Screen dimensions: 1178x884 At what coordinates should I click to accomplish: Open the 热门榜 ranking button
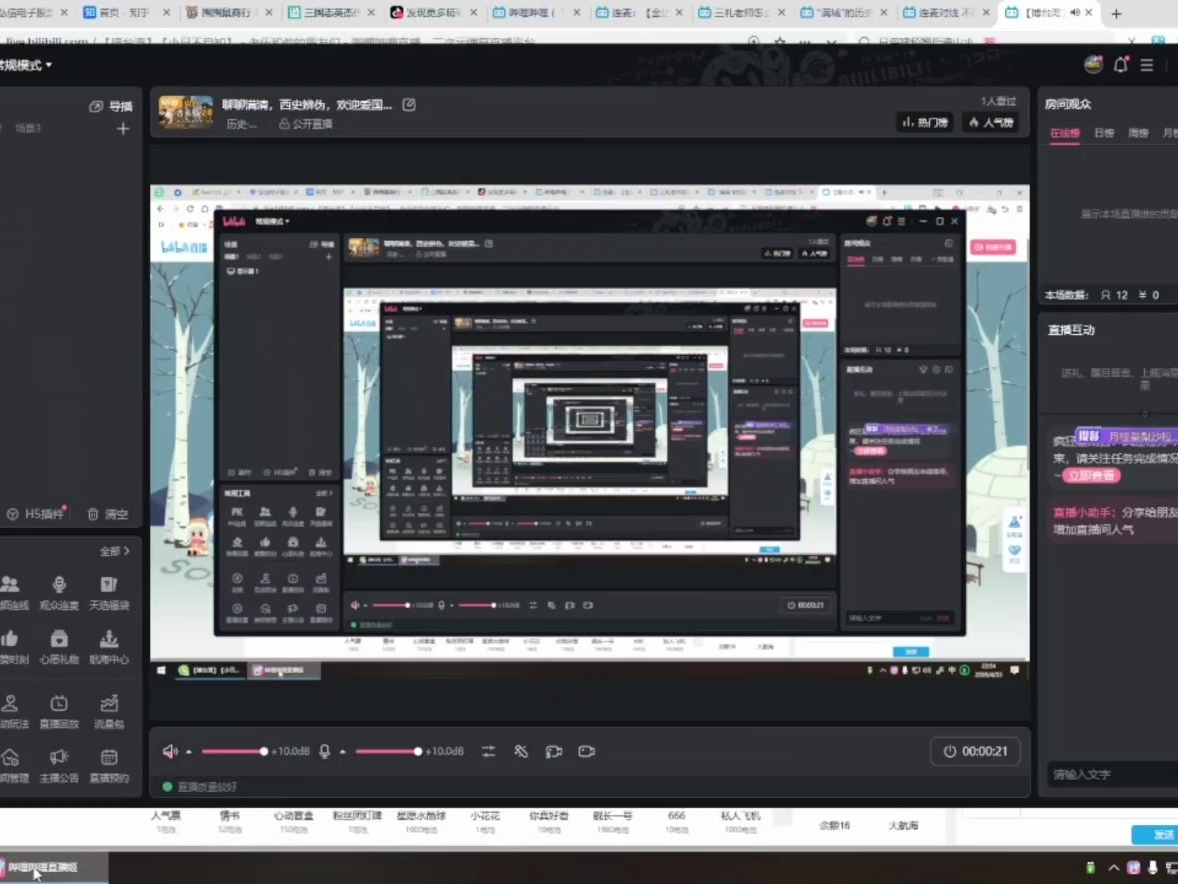[925, 122]
